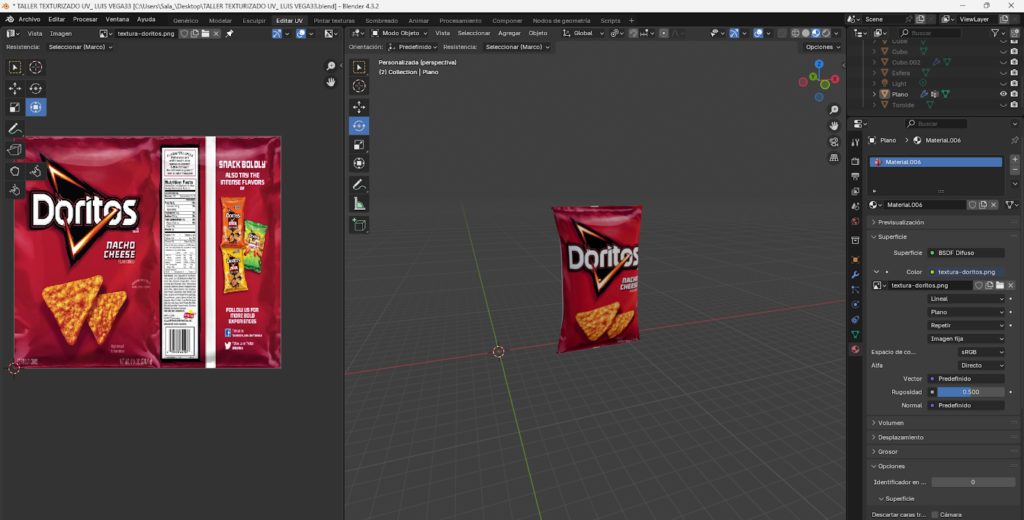
Task: Switch to orthographic/perspective grid icon
Action: [834, 157]
